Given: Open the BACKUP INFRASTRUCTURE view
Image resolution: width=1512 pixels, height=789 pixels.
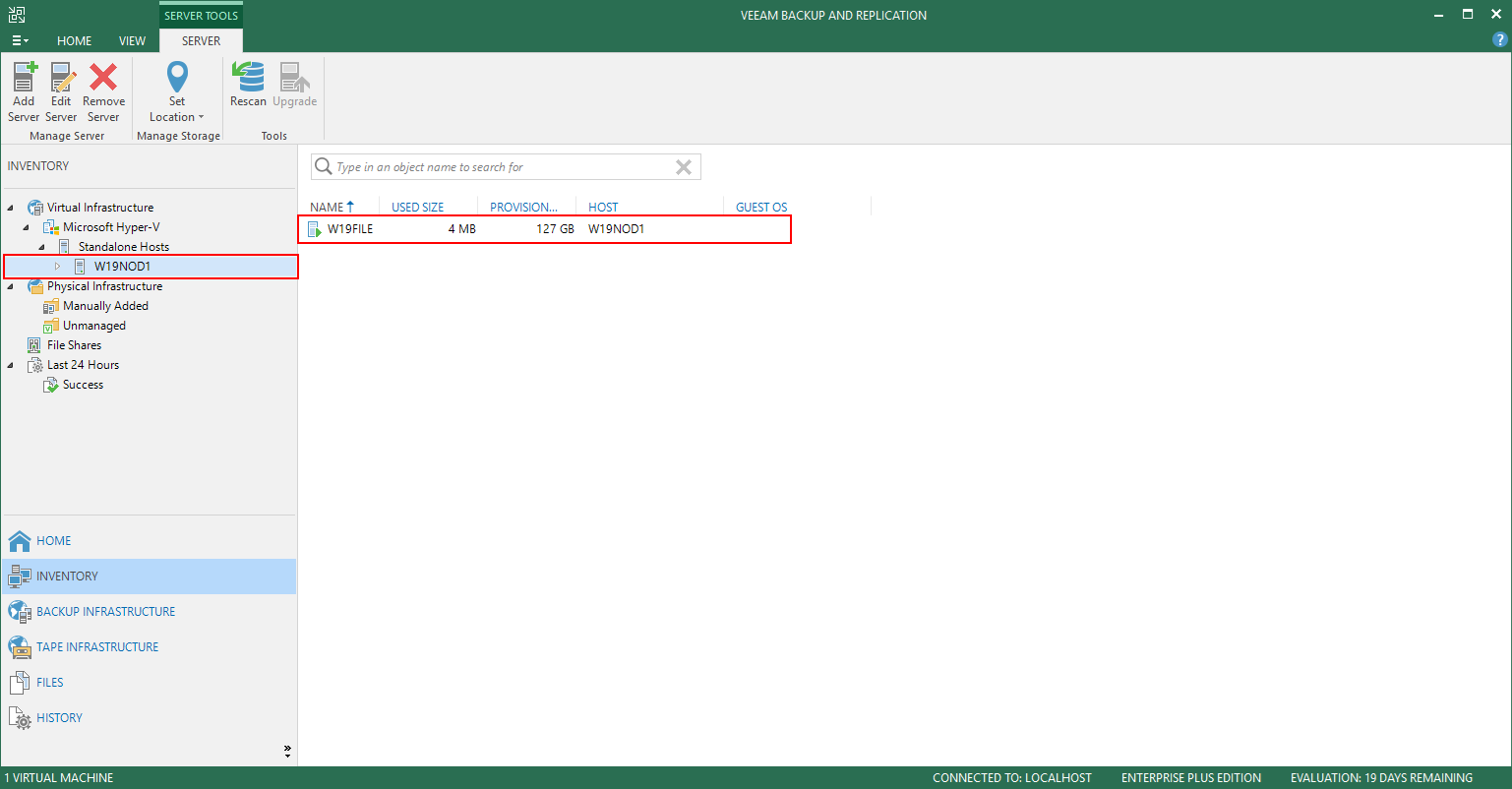Looking at the screenshot, I should point(149,612).
